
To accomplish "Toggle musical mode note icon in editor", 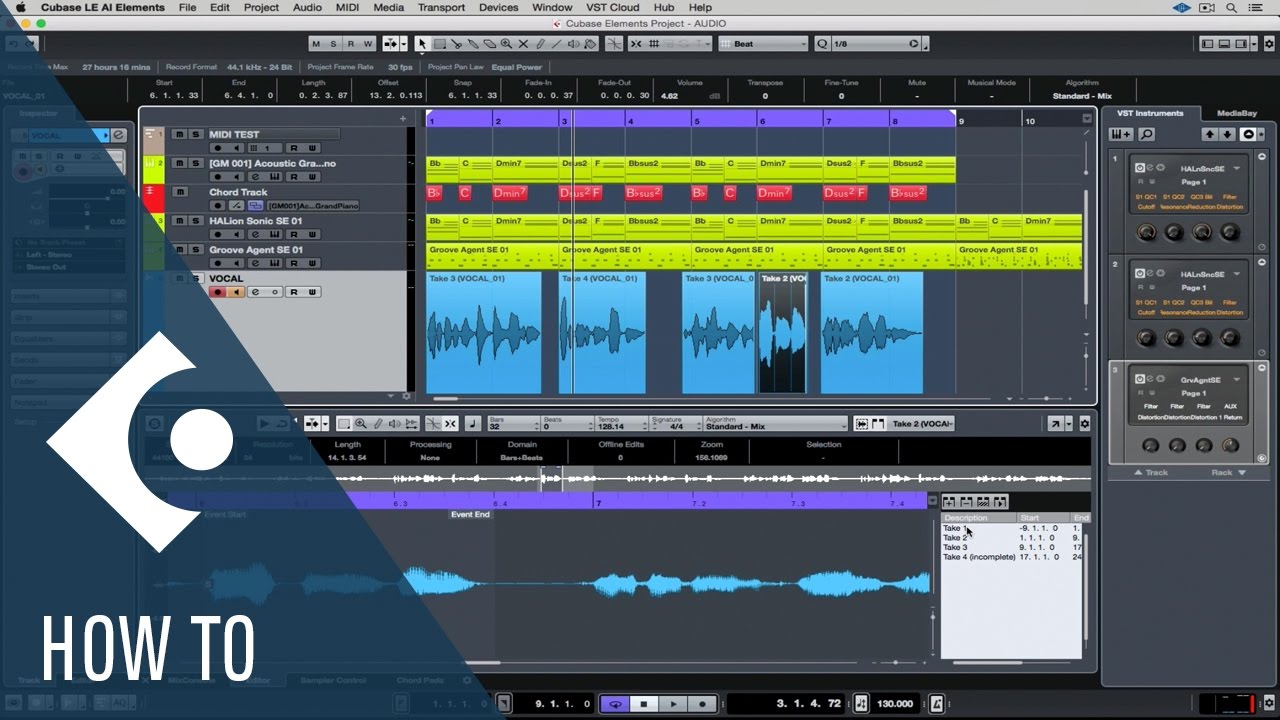I will point(473,424).
